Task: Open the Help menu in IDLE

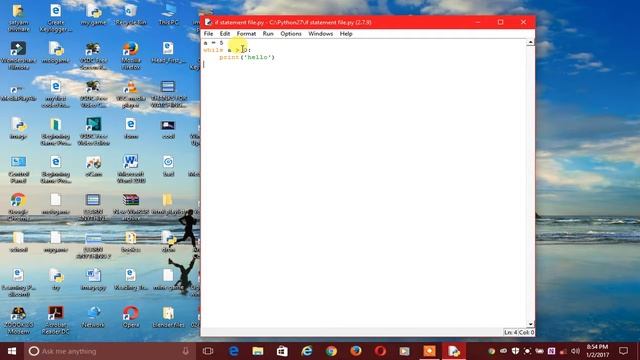Action: (346, 34)
